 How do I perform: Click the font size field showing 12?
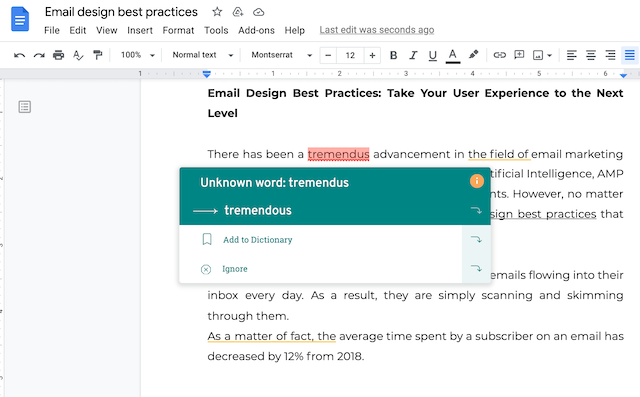[x=350, y=55]
